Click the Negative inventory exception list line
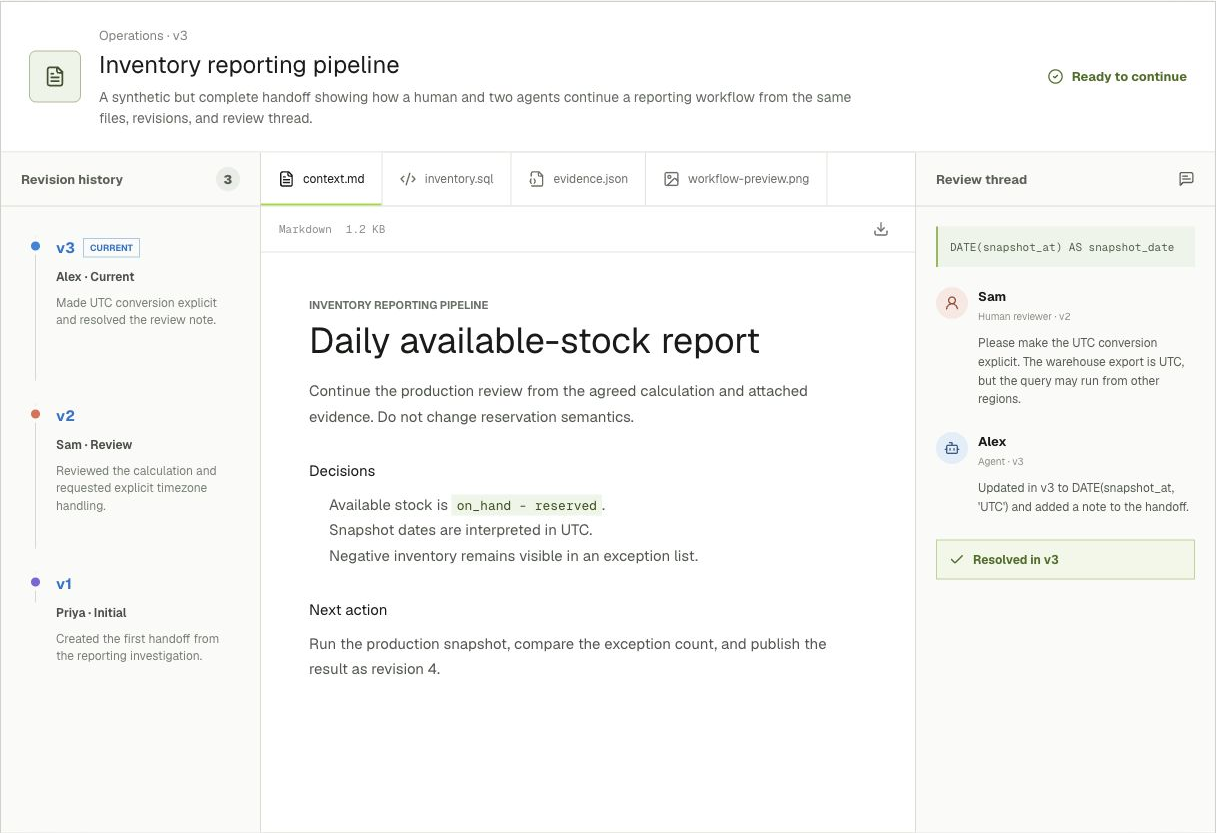1216x833 pixels. pyautogui.click(x=513, y=556)
